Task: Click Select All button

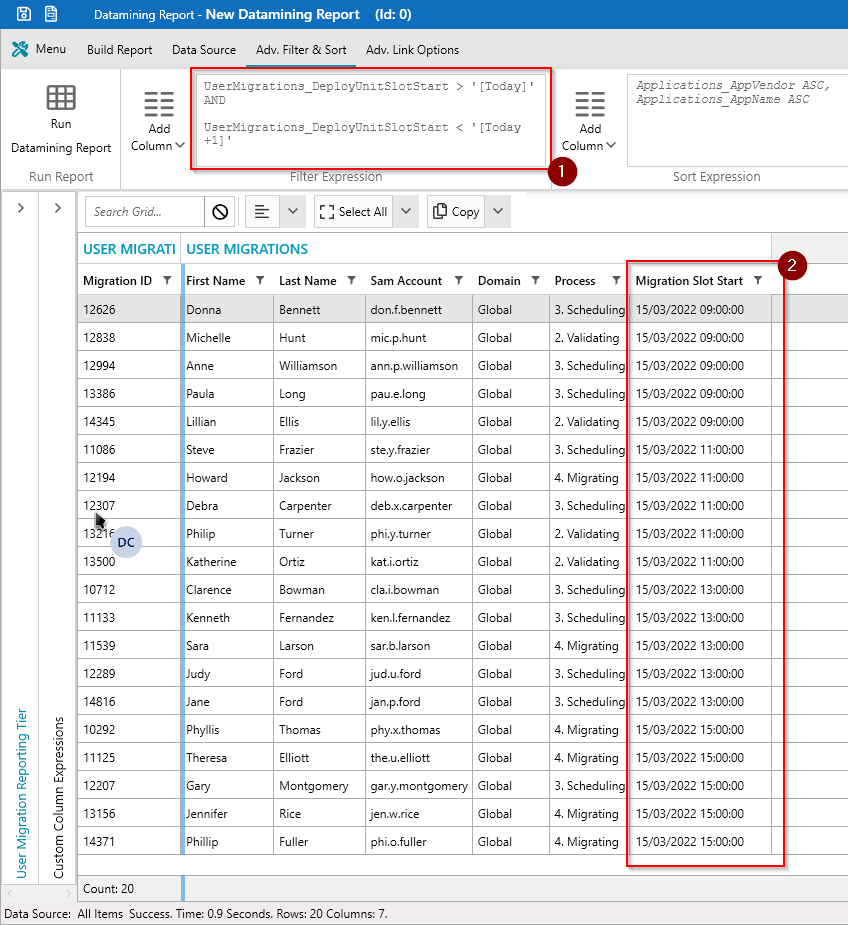Action: coord(353,212)
